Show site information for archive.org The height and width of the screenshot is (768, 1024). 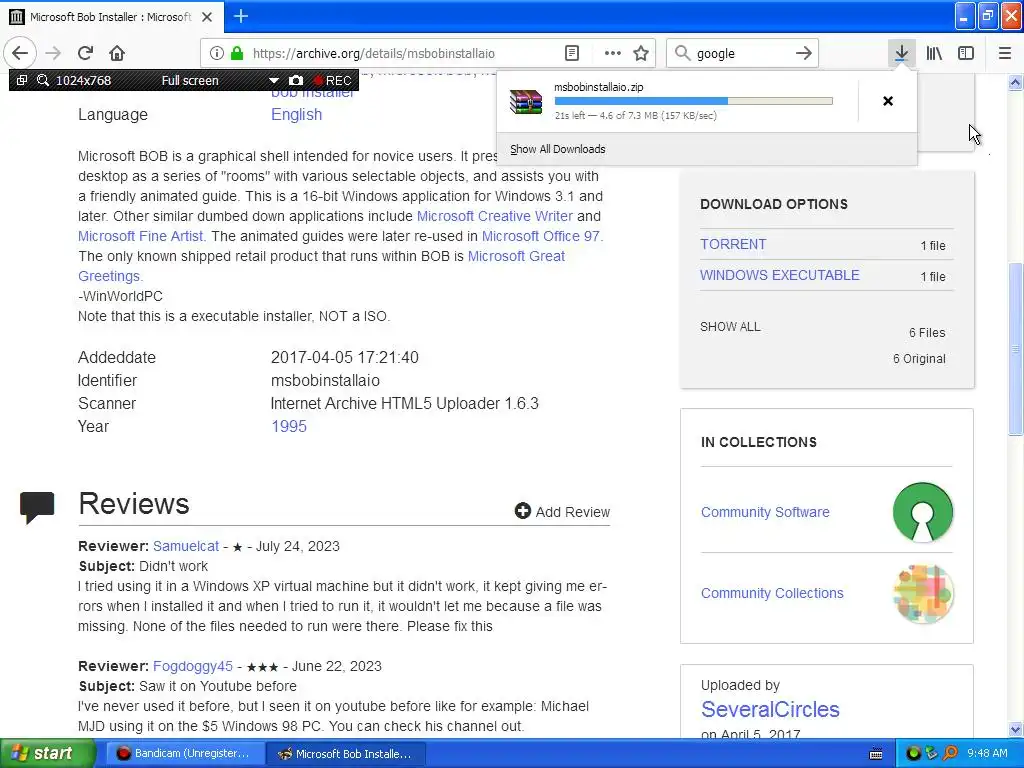(216, 53)
